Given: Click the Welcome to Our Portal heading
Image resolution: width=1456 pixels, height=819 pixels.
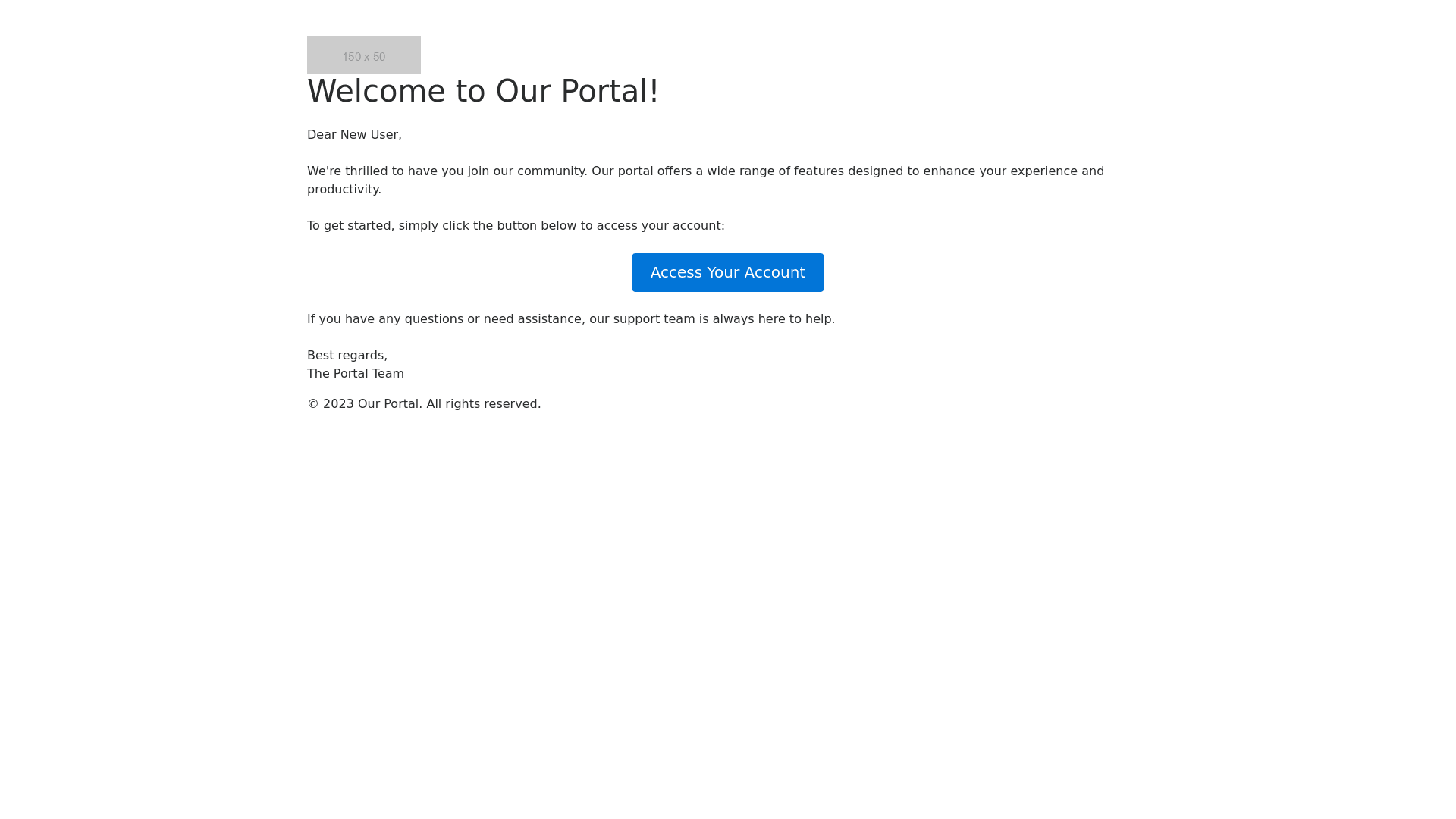Looking at the screenshot, I should pyautogui.click(x=482, y=91).
